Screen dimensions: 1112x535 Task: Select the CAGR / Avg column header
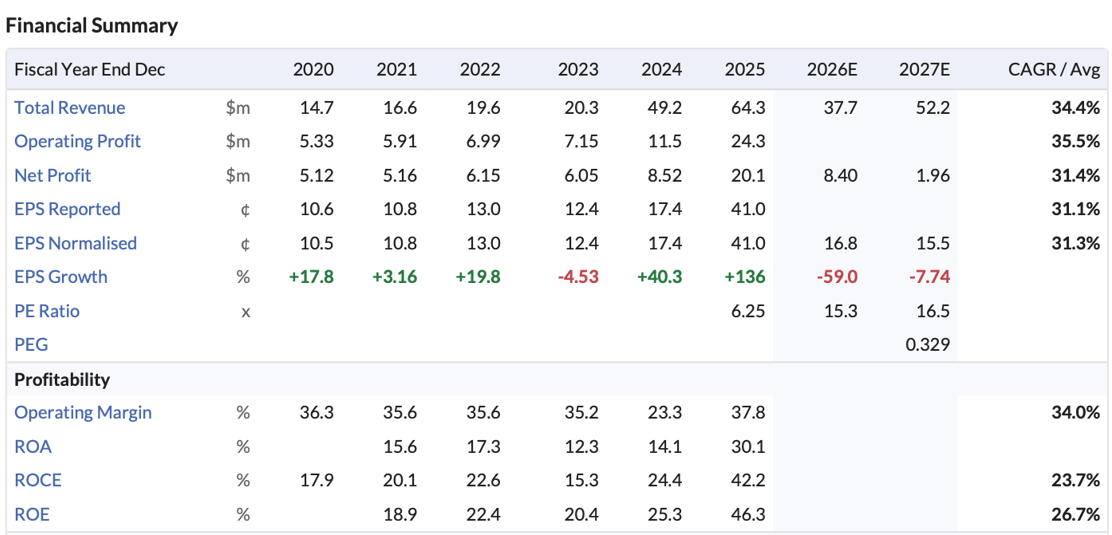1054,70
